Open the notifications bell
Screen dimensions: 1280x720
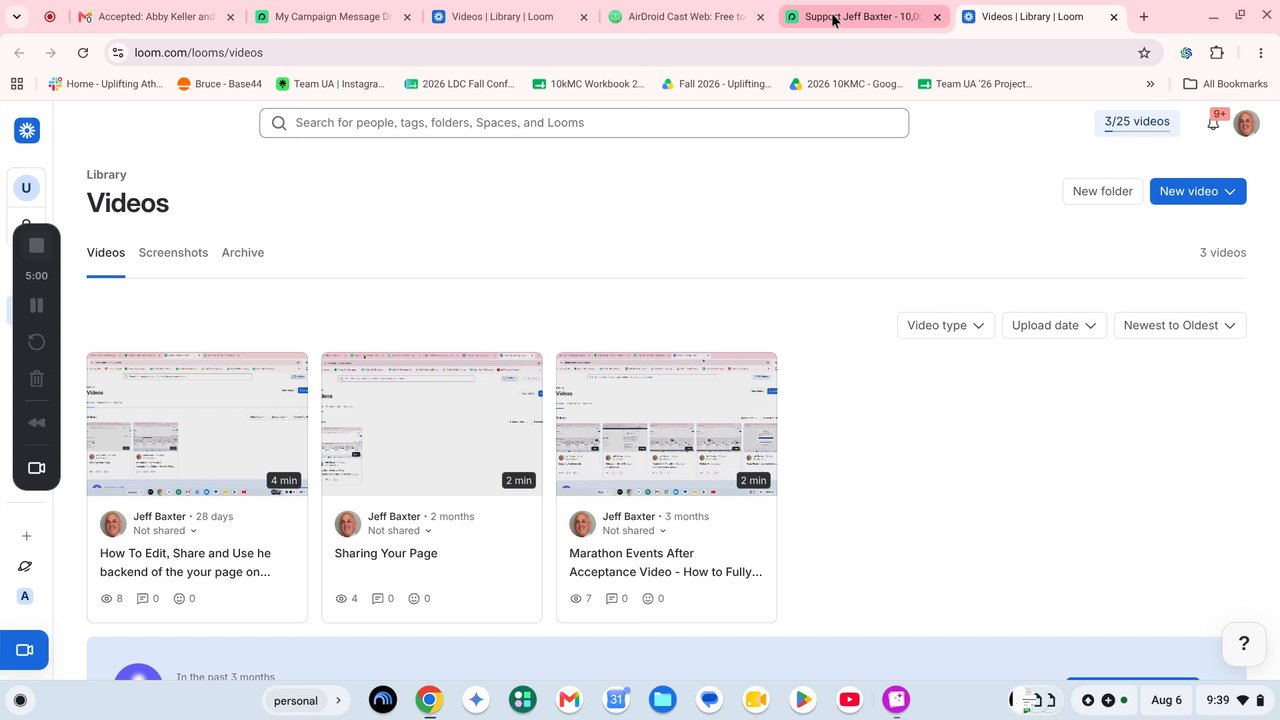1213,123
